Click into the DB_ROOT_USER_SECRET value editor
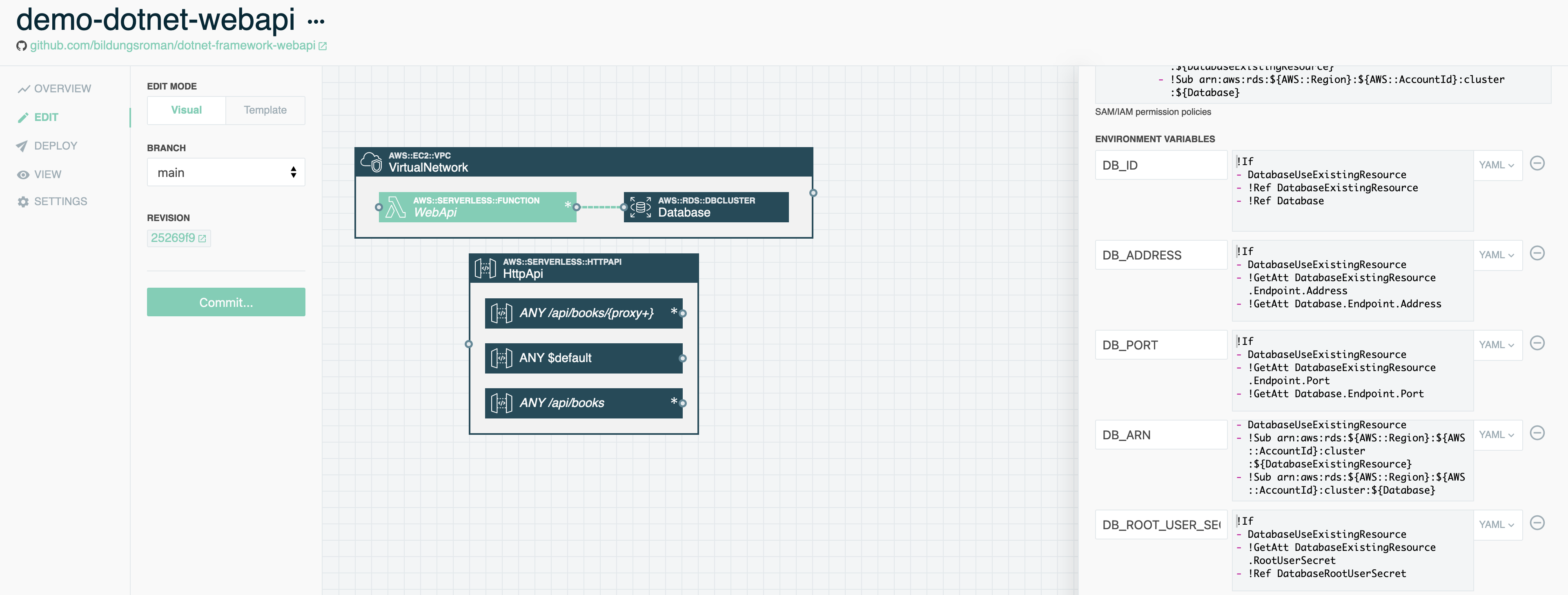Viewport: 1568px width, 595px height. [x=1352, y=550]
